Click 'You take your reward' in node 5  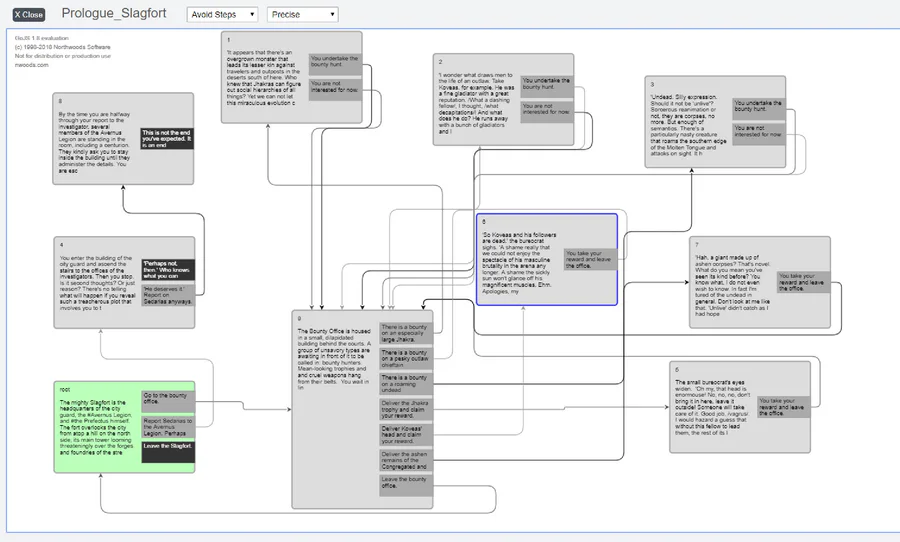tap(784, 407)
